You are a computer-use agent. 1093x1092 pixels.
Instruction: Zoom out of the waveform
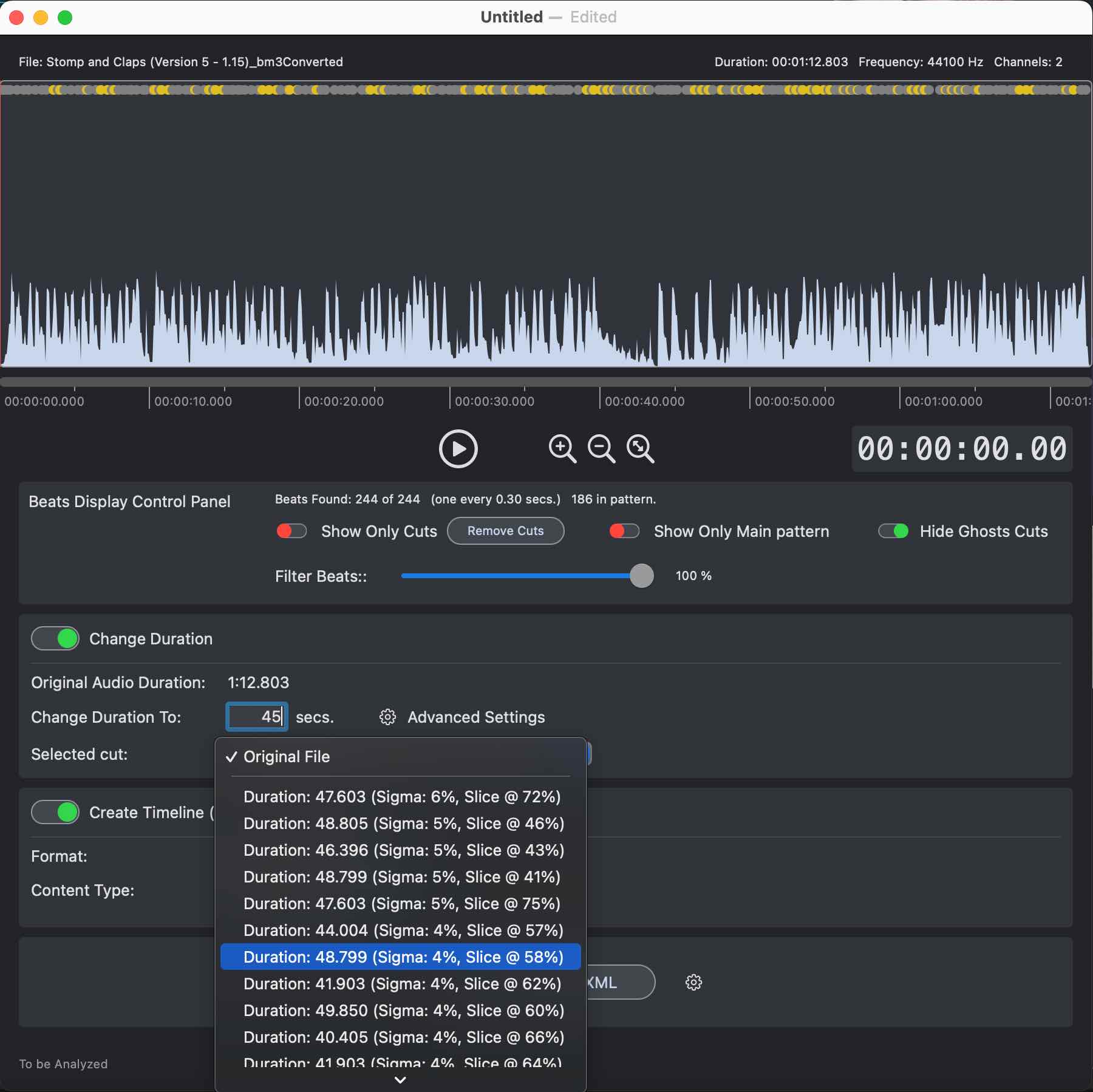point(601,449)
